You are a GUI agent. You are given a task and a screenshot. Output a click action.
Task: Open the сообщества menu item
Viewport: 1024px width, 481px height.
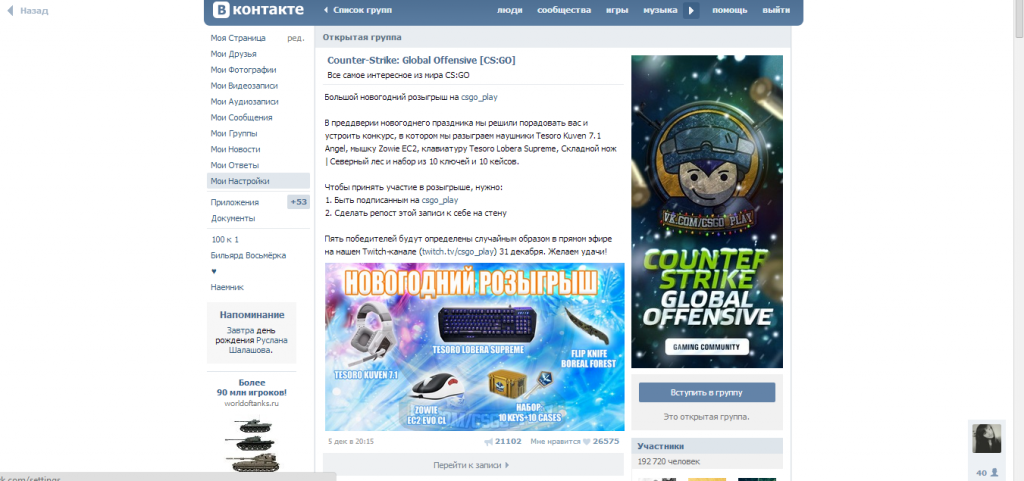click(x=563, y=11)
